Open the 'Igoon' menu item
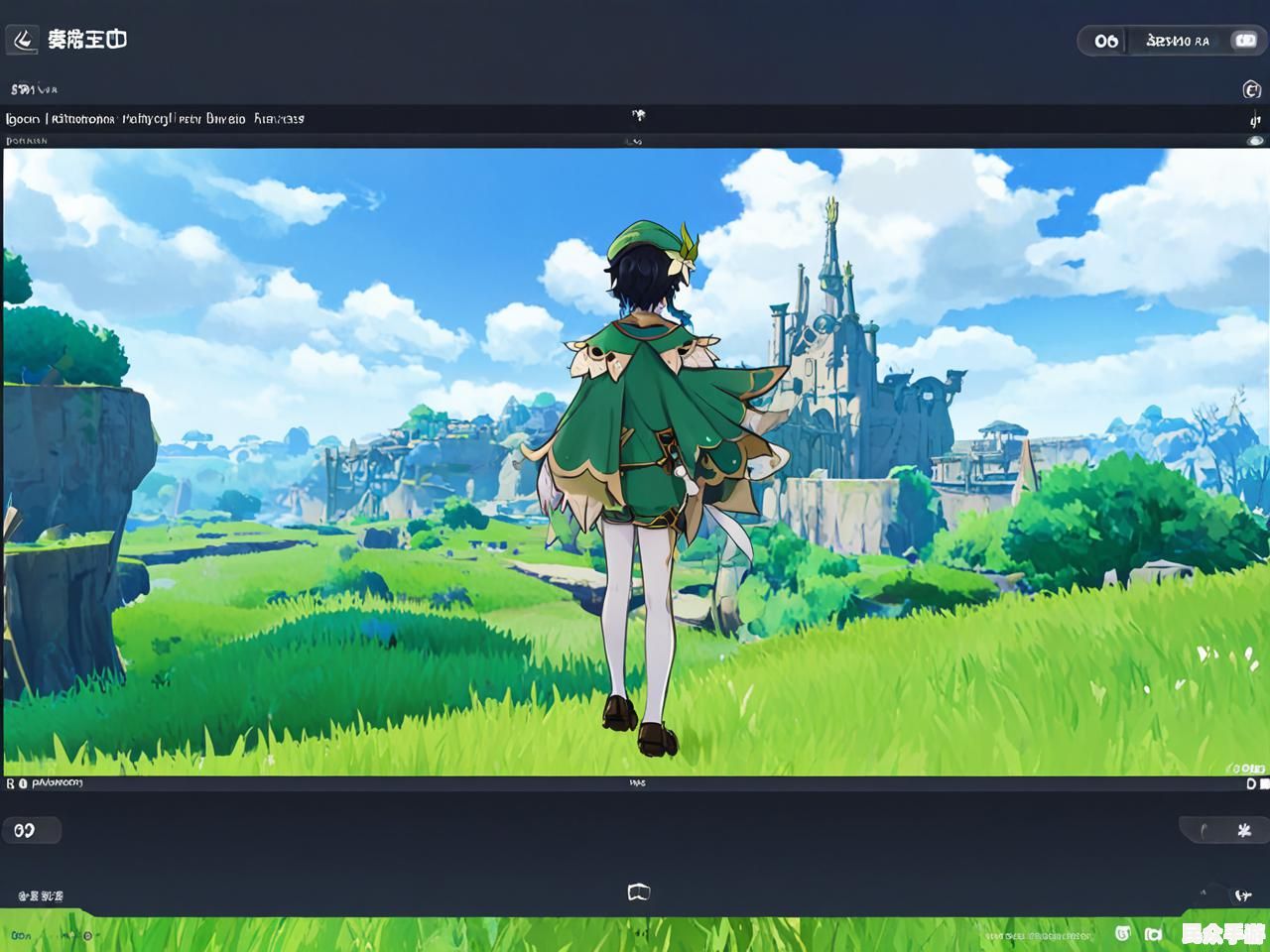The image size is (1270, 952). coord(23,119)
